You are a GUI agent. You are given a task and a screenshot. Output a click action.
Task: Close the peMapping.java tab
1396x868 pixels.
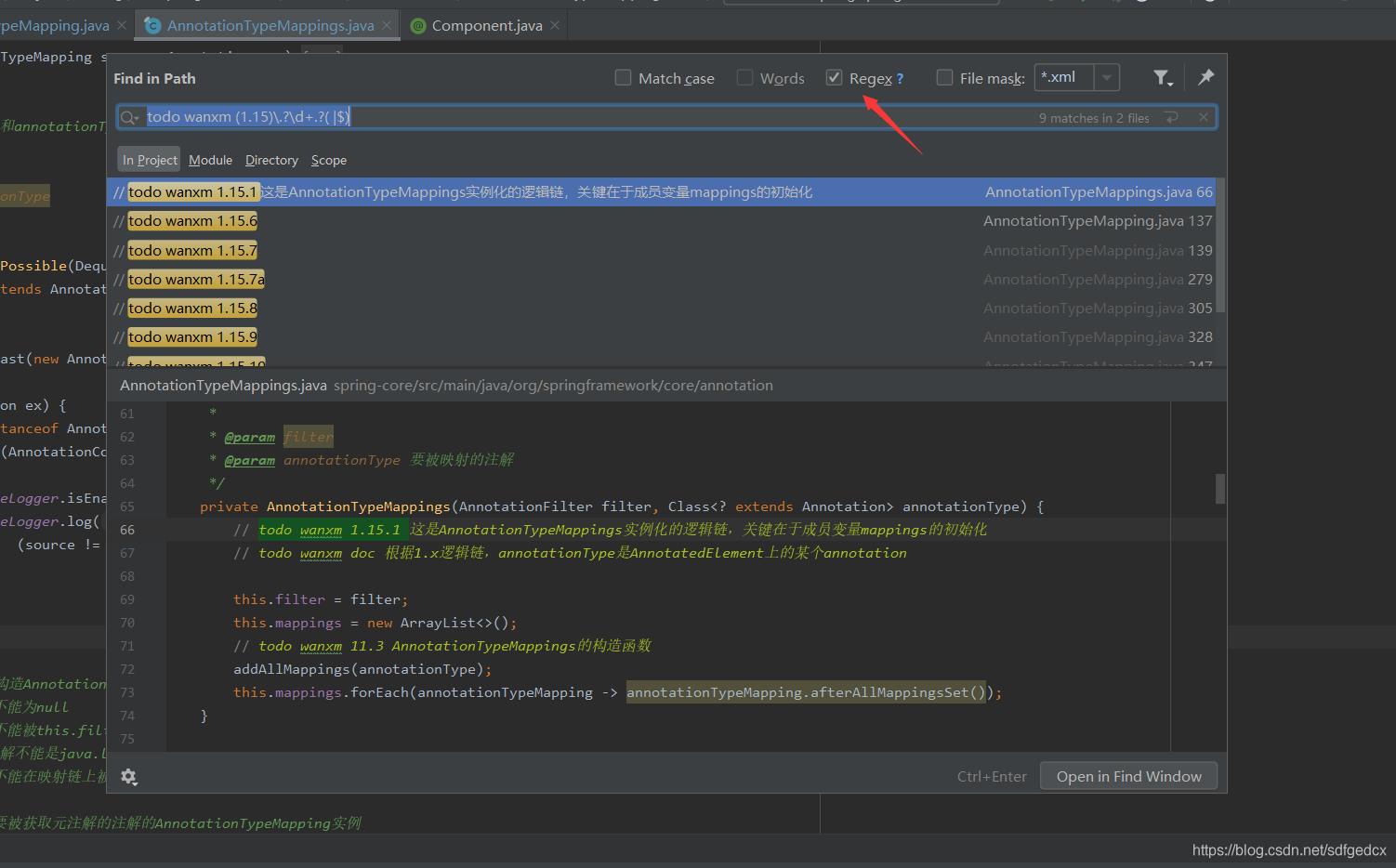click(122, 25)
